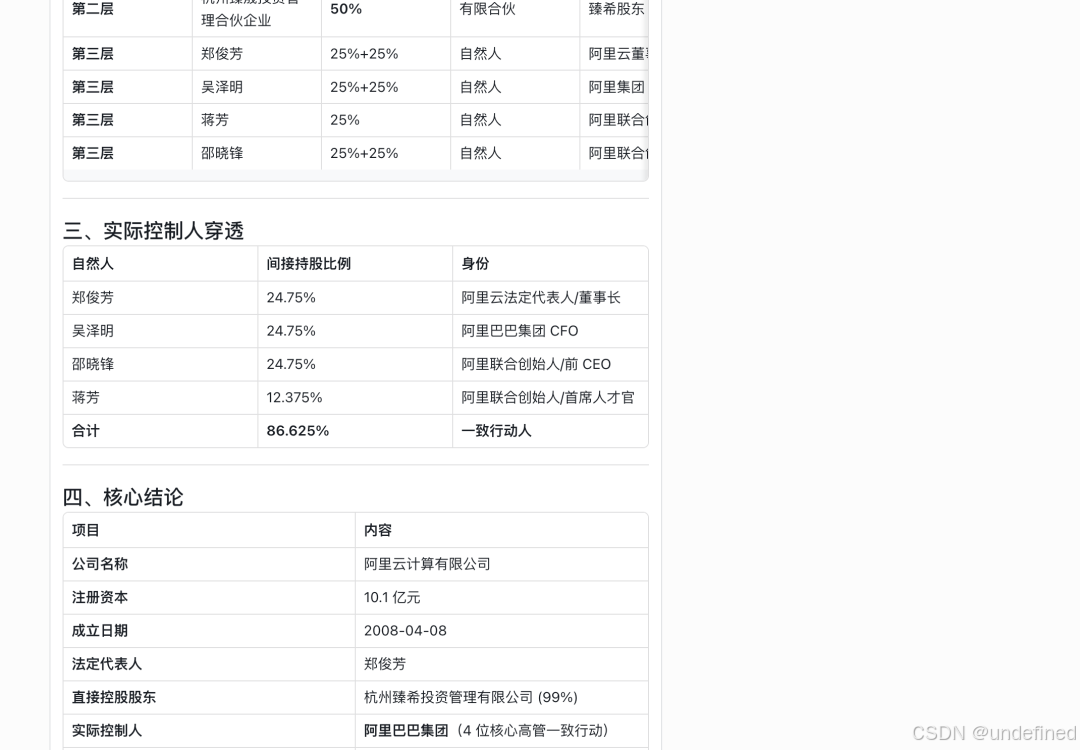The height and width of the screenshot is (750, 1080).
Task: Select the bold 50% value in 第二层 row
Action: 346,9
